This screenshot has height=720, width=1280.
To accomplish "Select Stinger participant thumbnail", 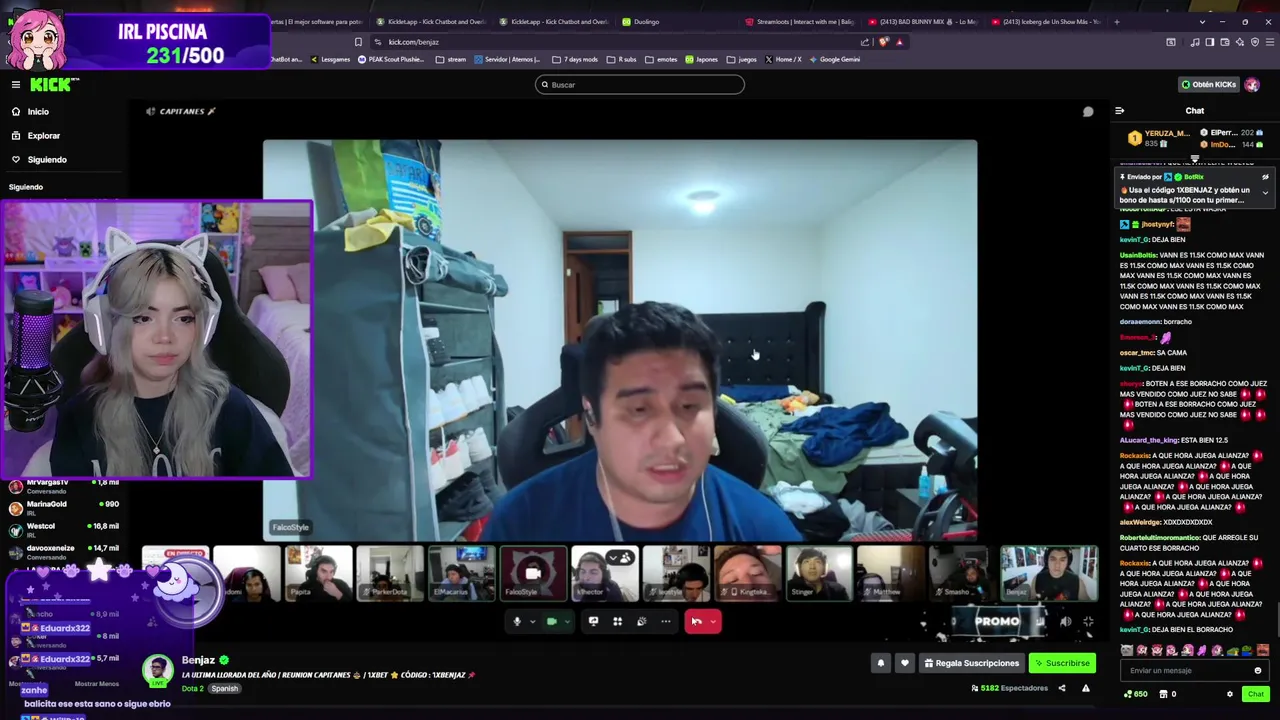I will pos(820,574).
